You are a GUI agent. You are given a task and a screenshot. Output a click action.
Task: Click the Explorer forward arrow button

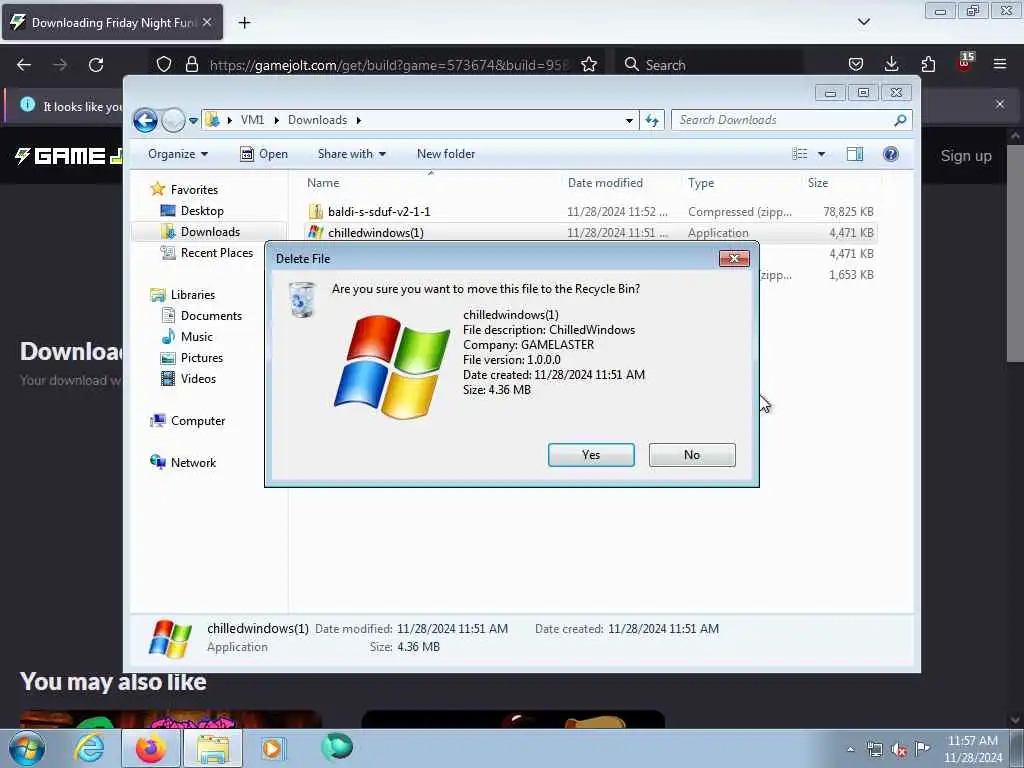pos(173,120)
